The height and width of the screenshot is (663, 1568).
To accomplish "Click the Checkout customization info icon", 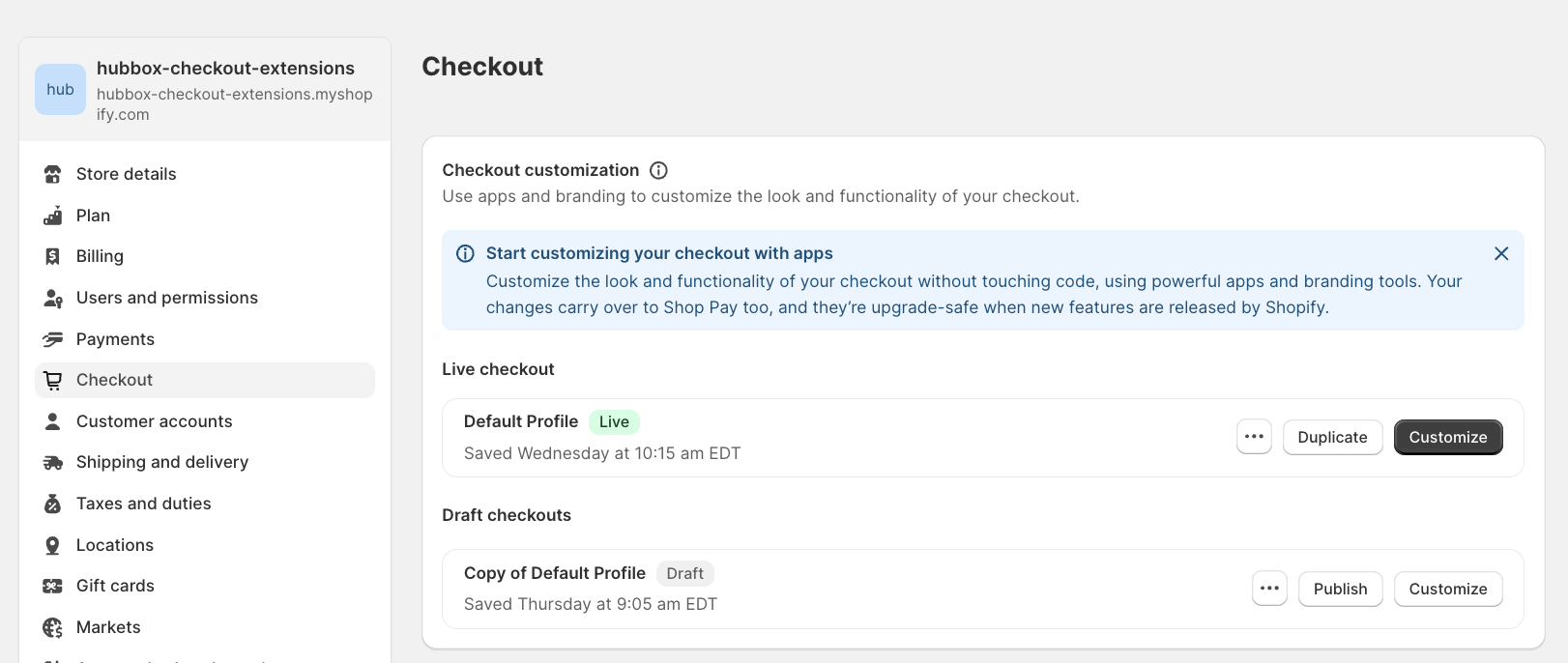I will tap(658, 170).
